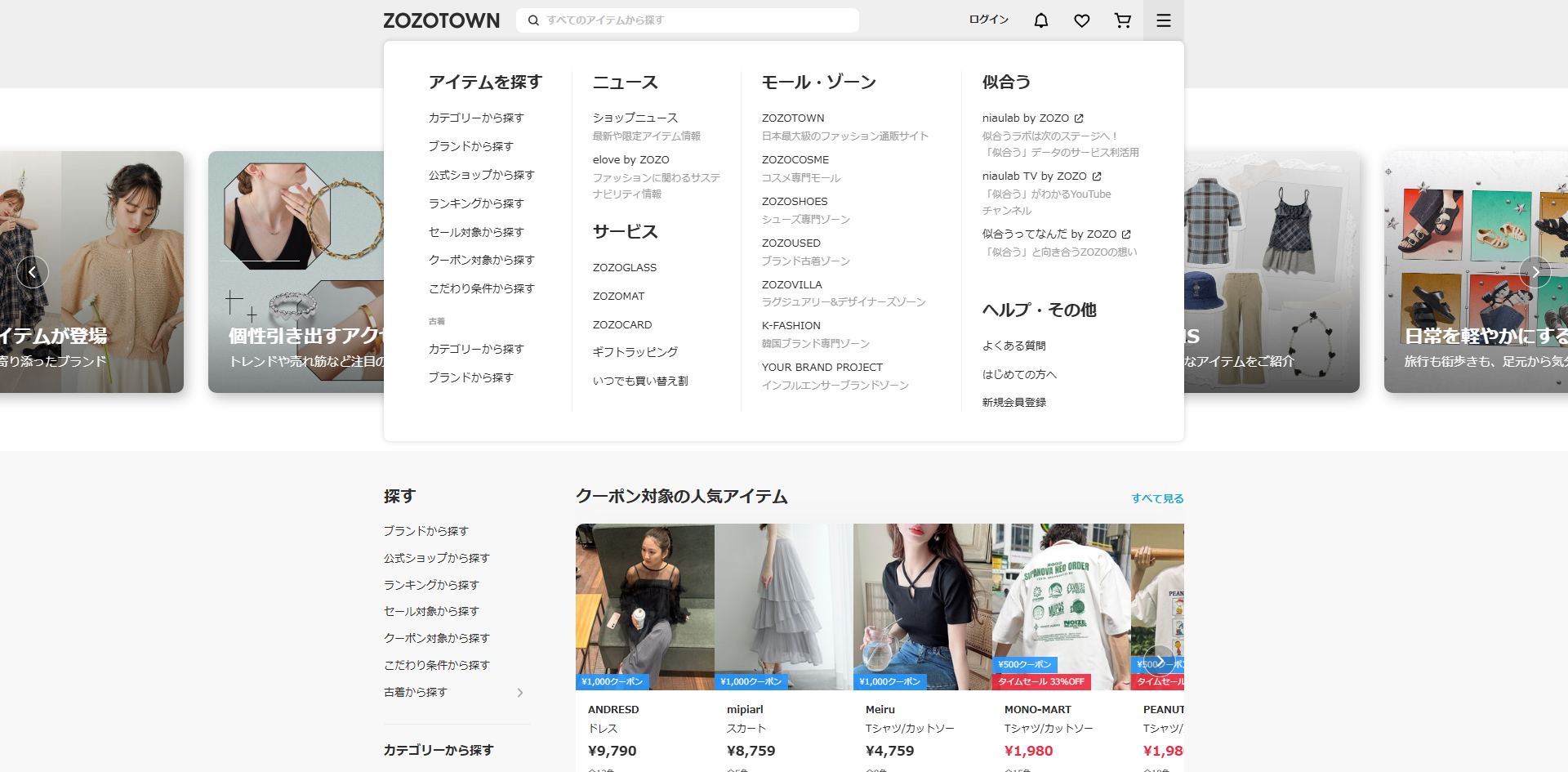Open ZOZOMAT service link

point(619,296)
